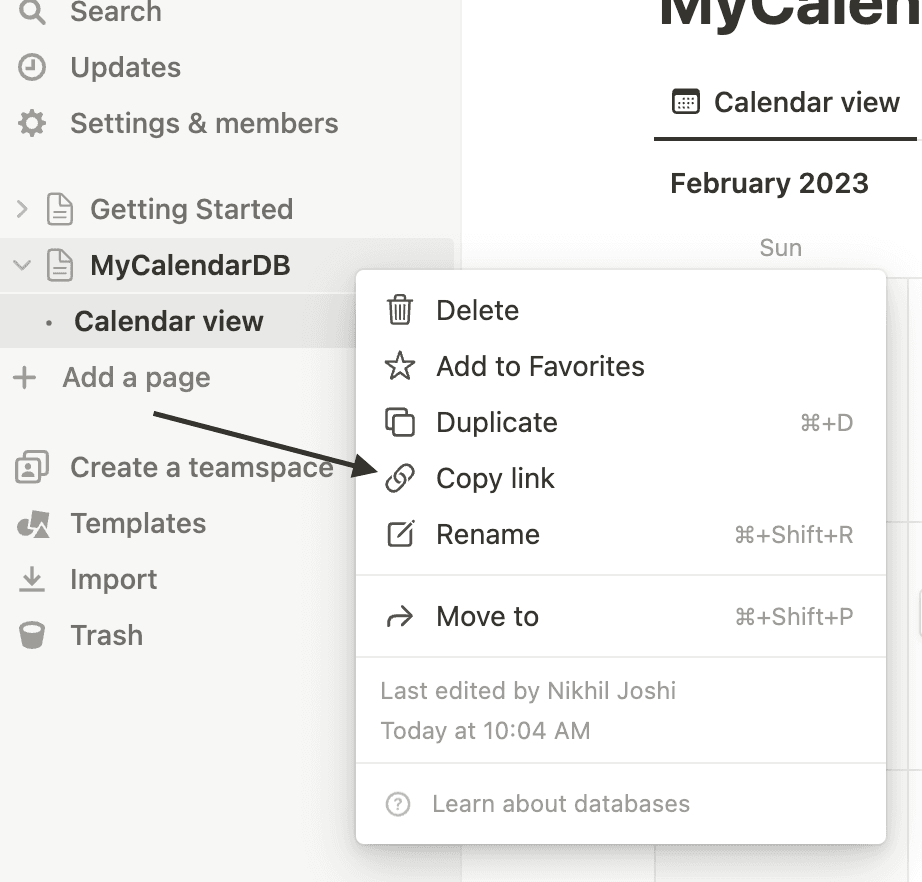Choose Rename in the context menu

coord(488,534)
